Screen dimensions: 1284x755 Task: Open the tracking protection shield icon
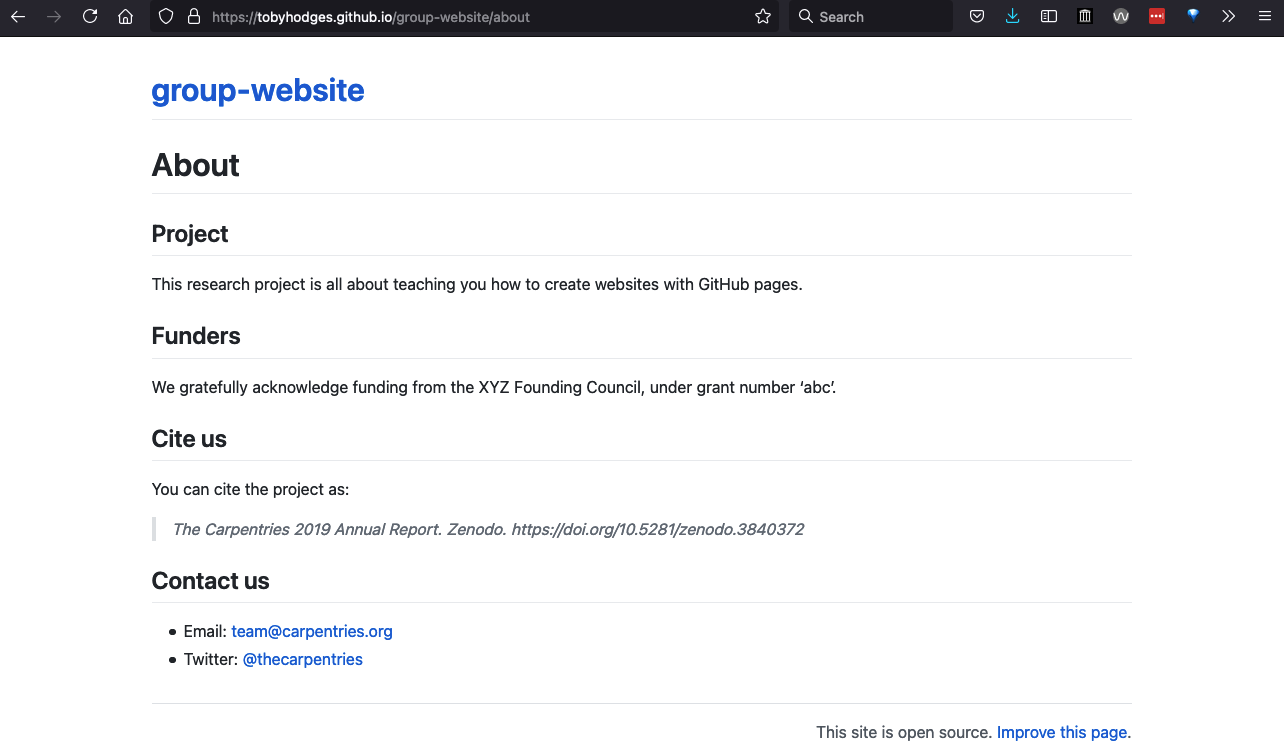pyautogui.click(x=167, y=16)
